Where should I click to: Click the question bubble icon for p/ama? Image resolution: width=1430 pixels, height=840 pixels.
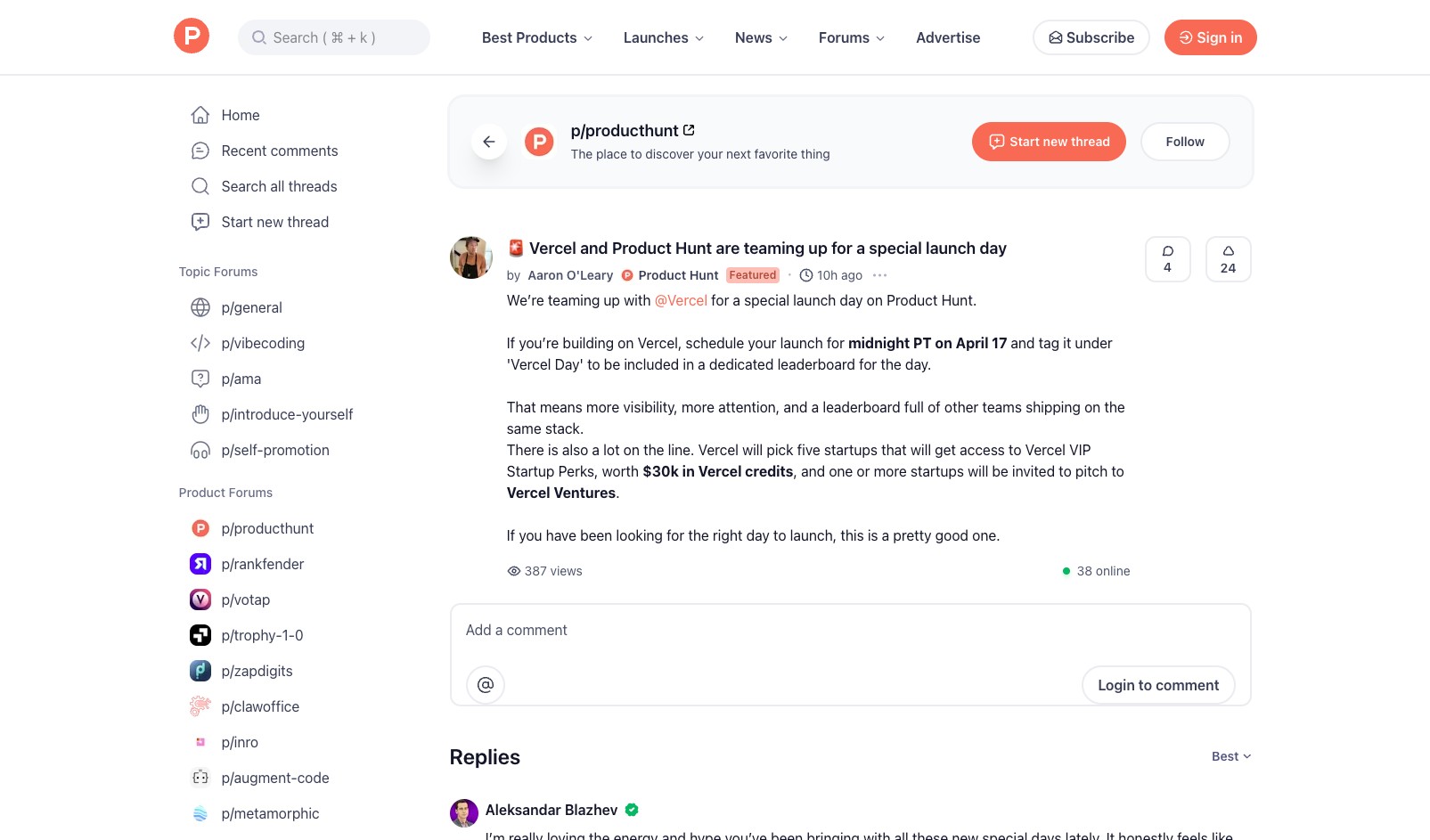click(x=200, y=379)
